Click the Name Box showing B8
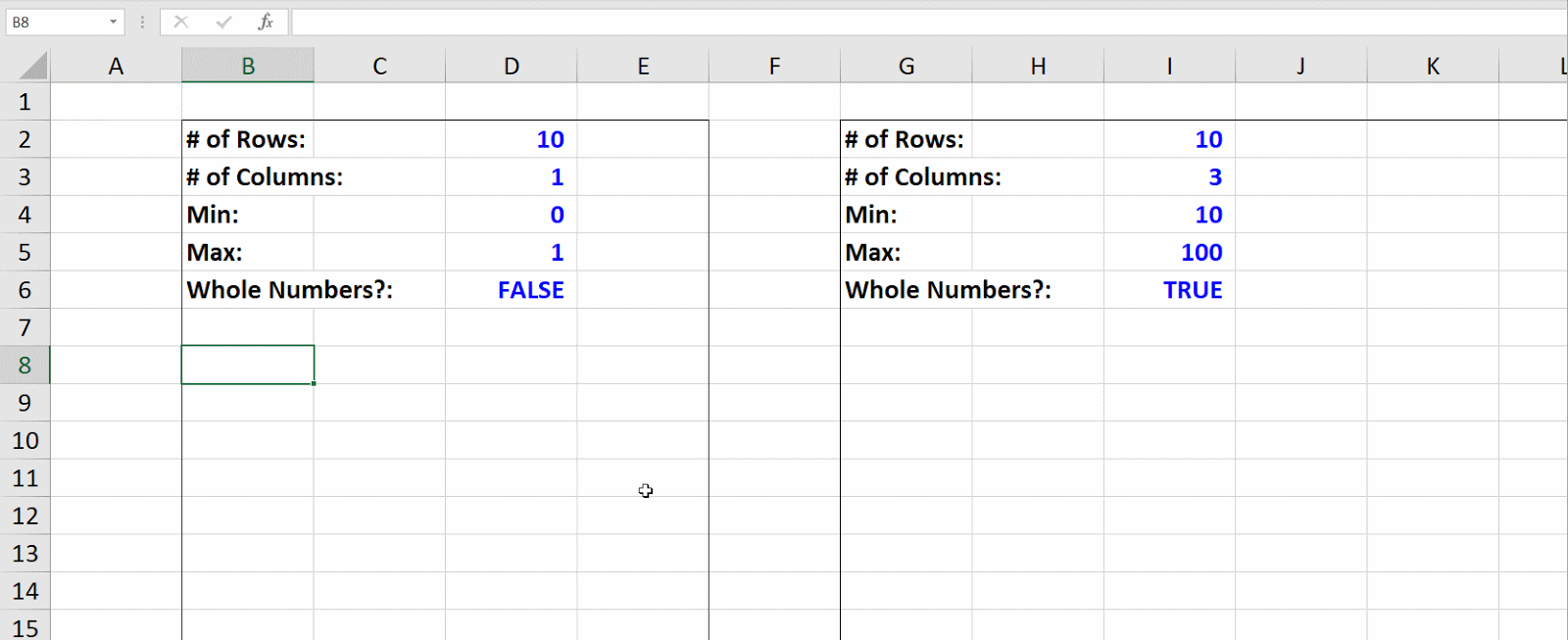1568x640 pixels. (55, 22)
